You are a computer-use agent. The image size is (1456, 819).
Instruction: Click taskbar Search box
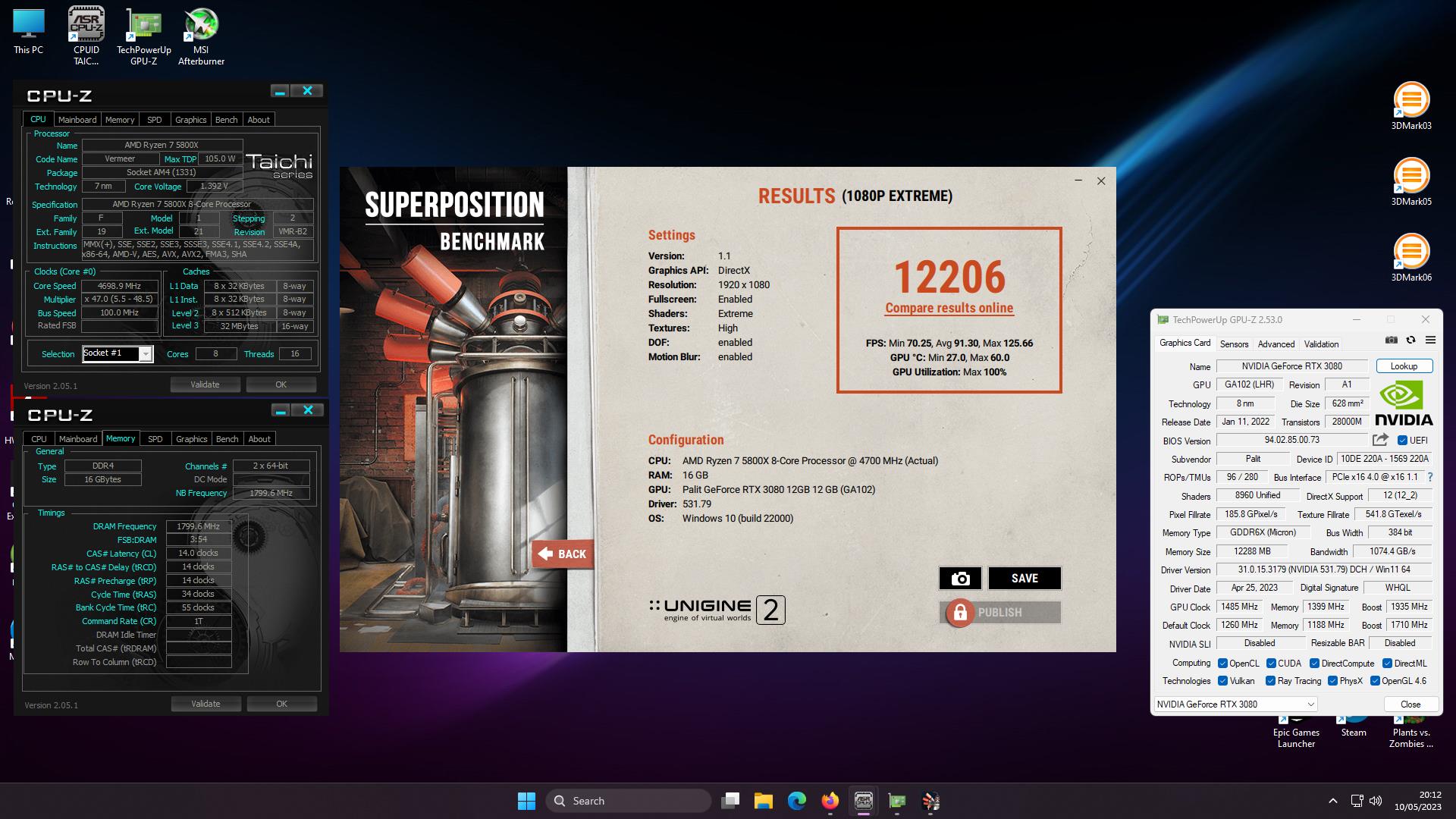[628, 801]
